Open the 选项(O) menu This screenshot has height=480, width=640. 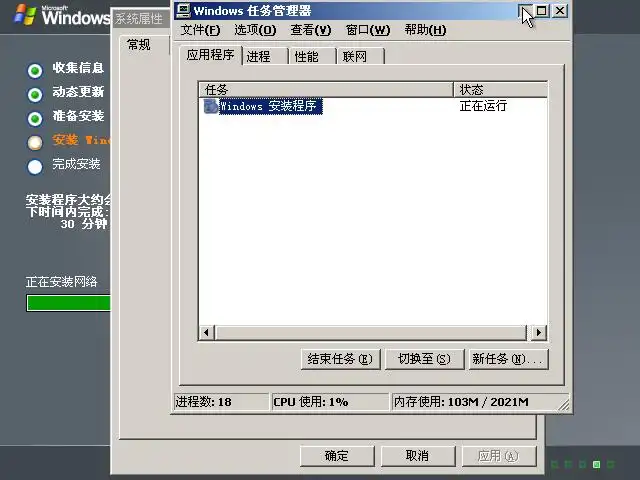click(x=255, y=30)
